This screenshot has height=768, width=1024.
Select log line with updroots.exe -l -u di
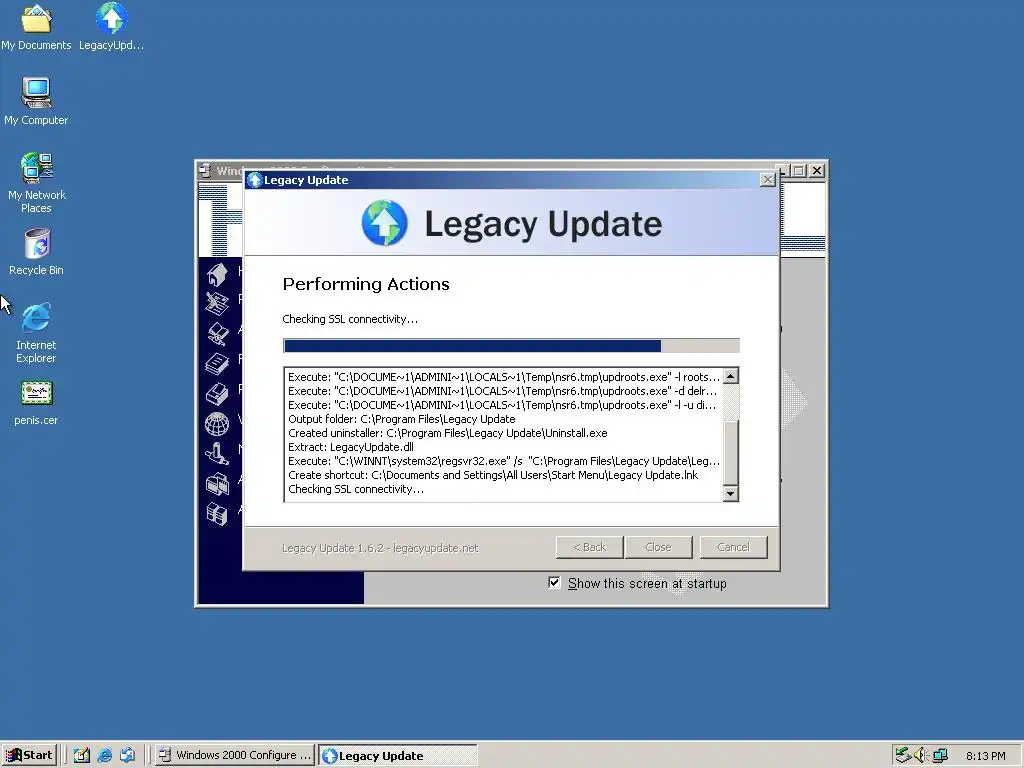click(x=502, y=405)
